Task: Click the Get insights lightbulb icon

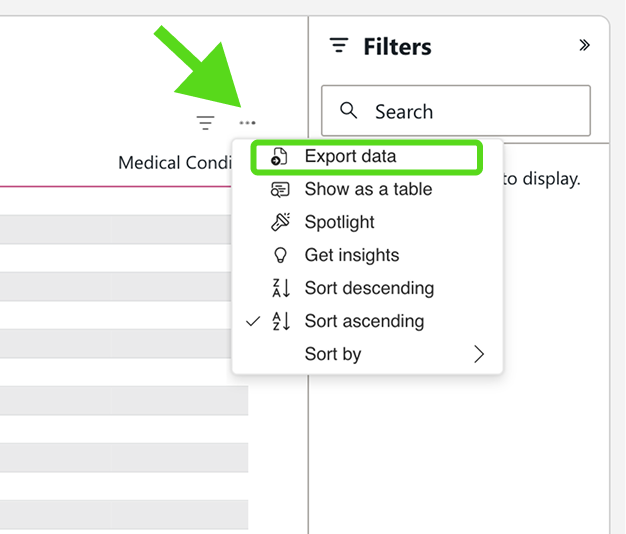Action: point(281,255)
